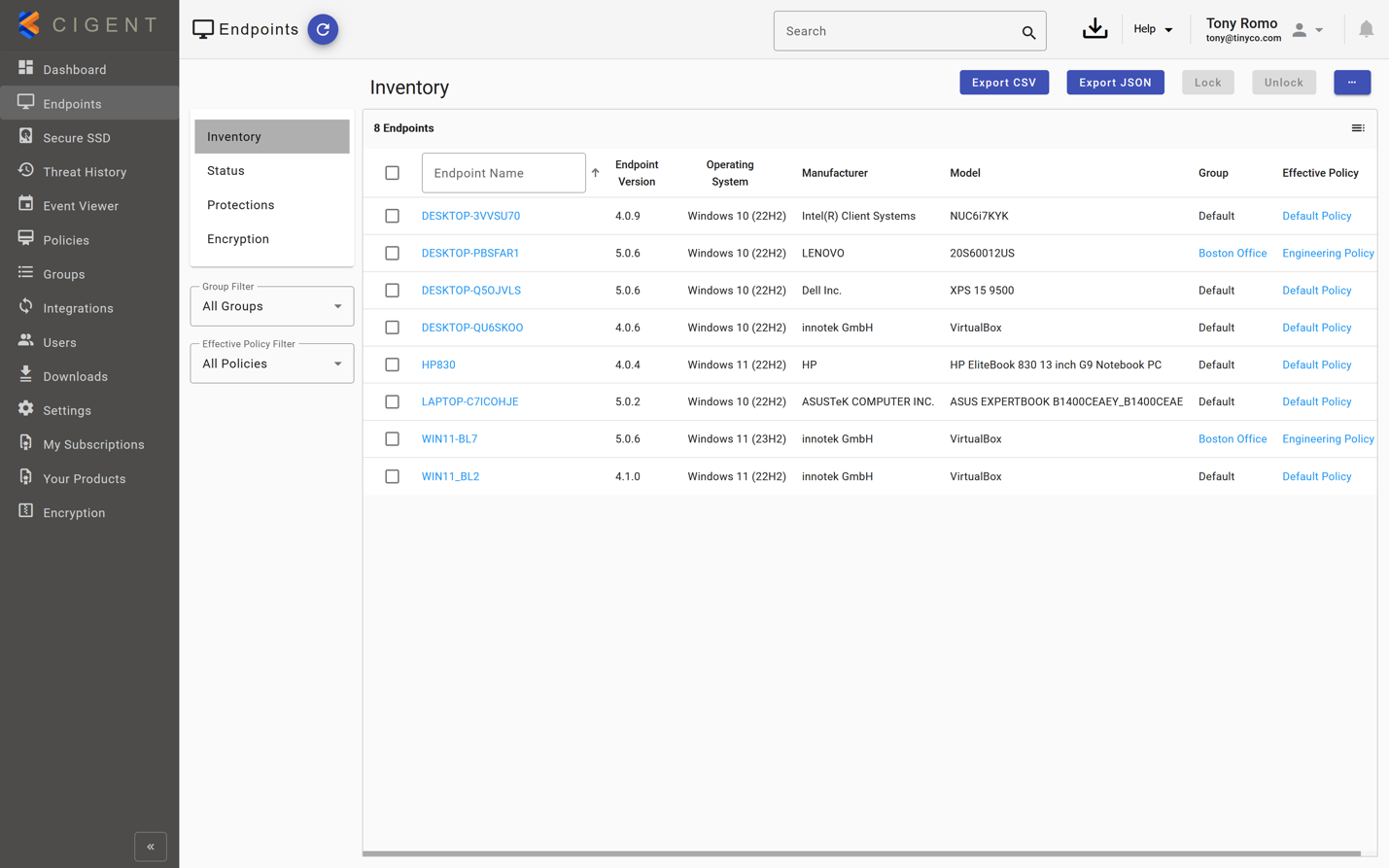Open the DESKTOP-3VVSU70 endpoint link
Screen dimensions: 1389x868
coord(470,216)
